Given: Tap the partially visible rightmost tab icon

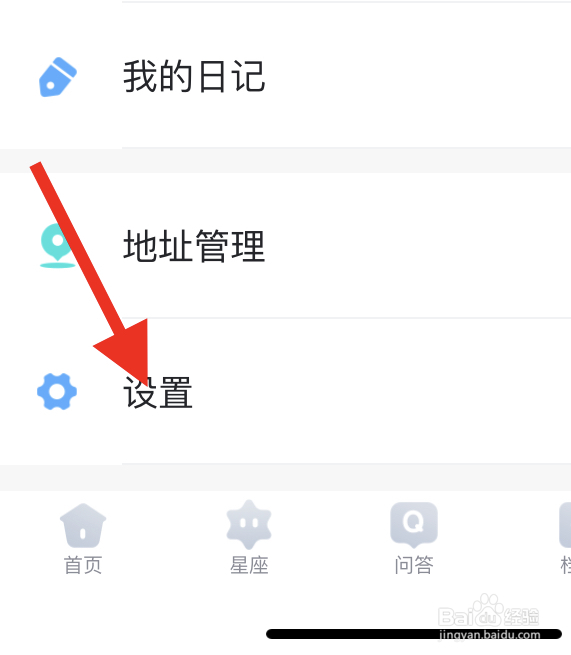Looking at the screenshot, I should (565, 525).
